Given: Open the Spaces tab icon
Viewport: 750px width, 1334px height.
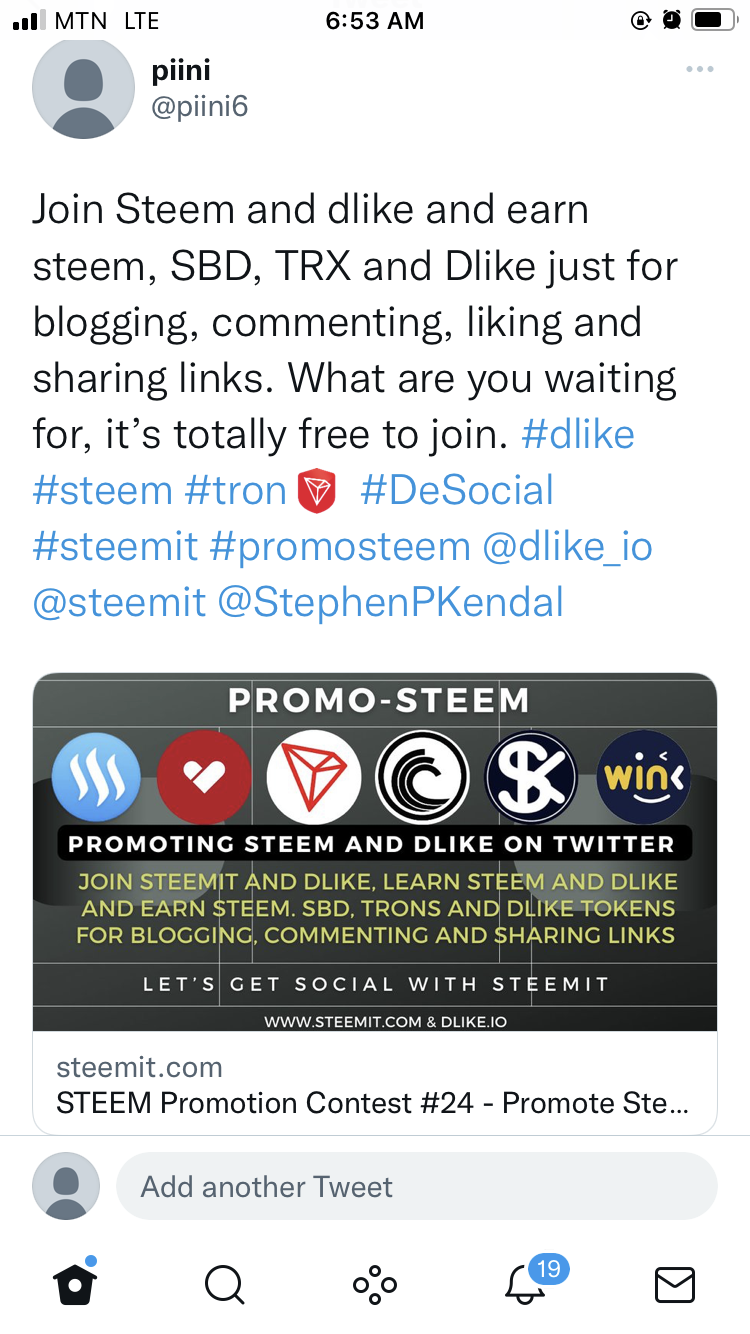Looking at the screenshot, I should [375, 1284].
